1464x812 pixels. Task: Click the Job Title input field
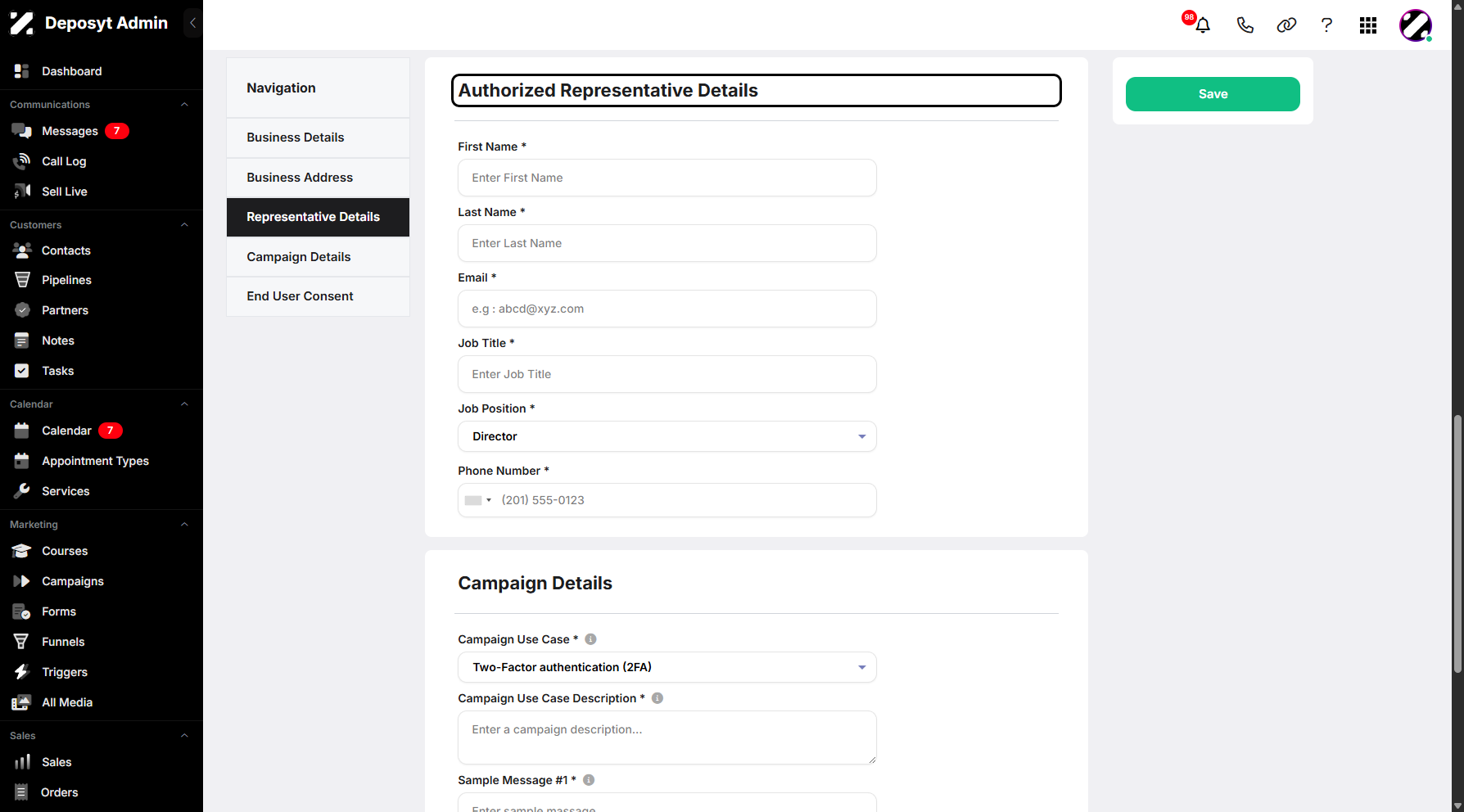click(x=667, y=374)
